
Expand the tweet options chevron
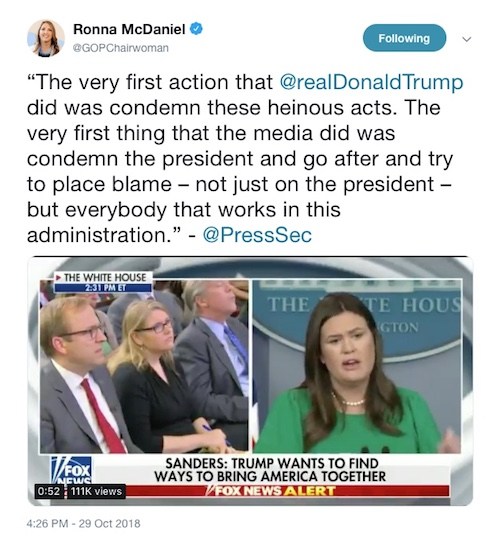[x=466, y=39]
